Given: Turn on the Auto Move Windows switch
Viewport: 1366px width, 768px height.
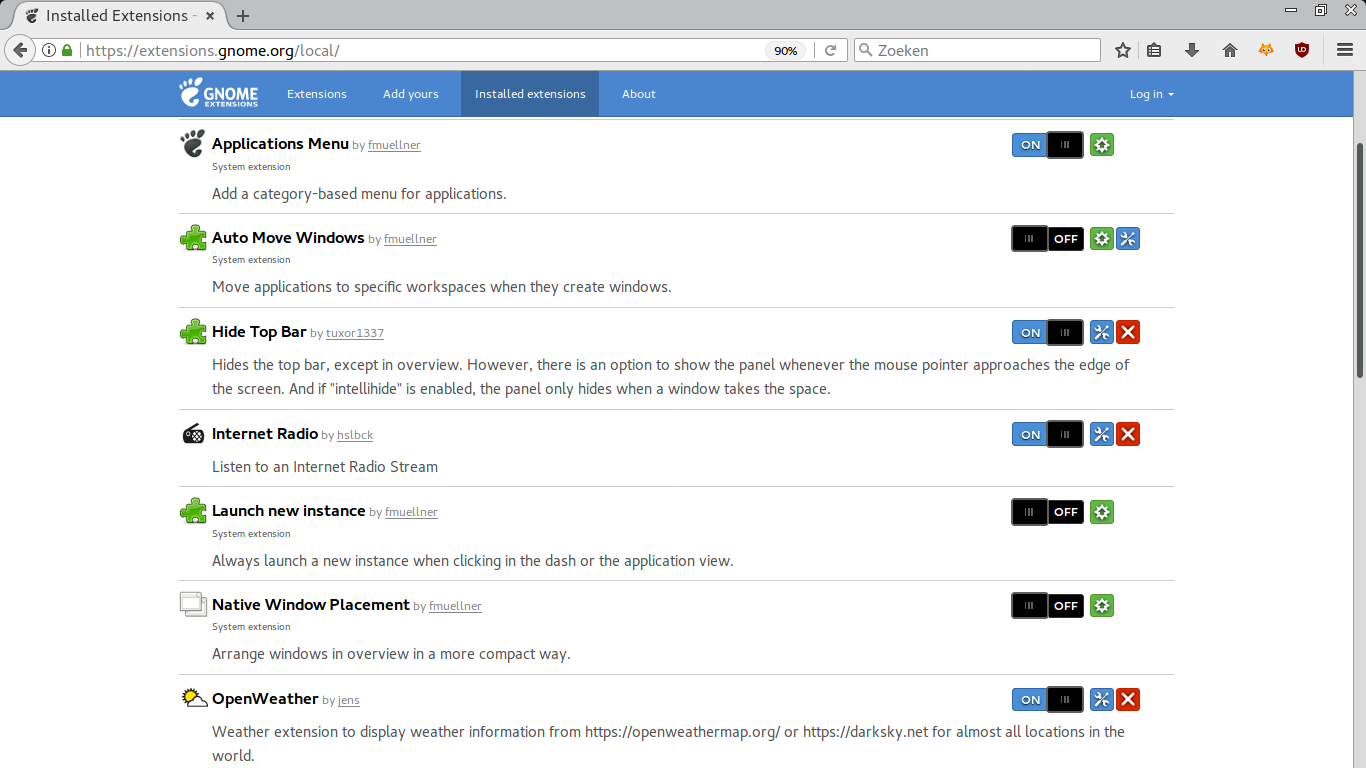Looking at the screenshot, I should coord(1047,239).
